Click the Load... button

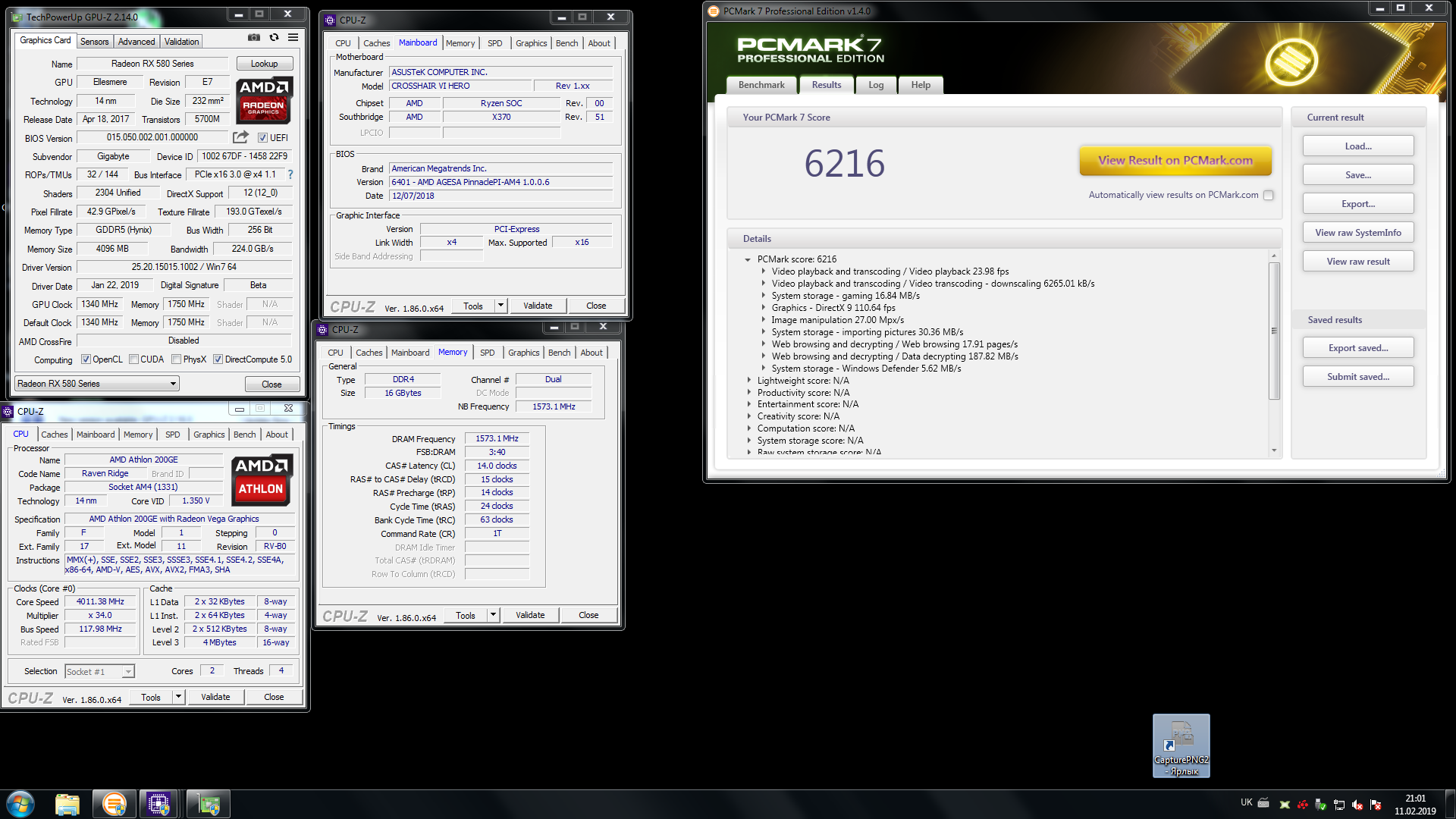(x=1357, y=146)
